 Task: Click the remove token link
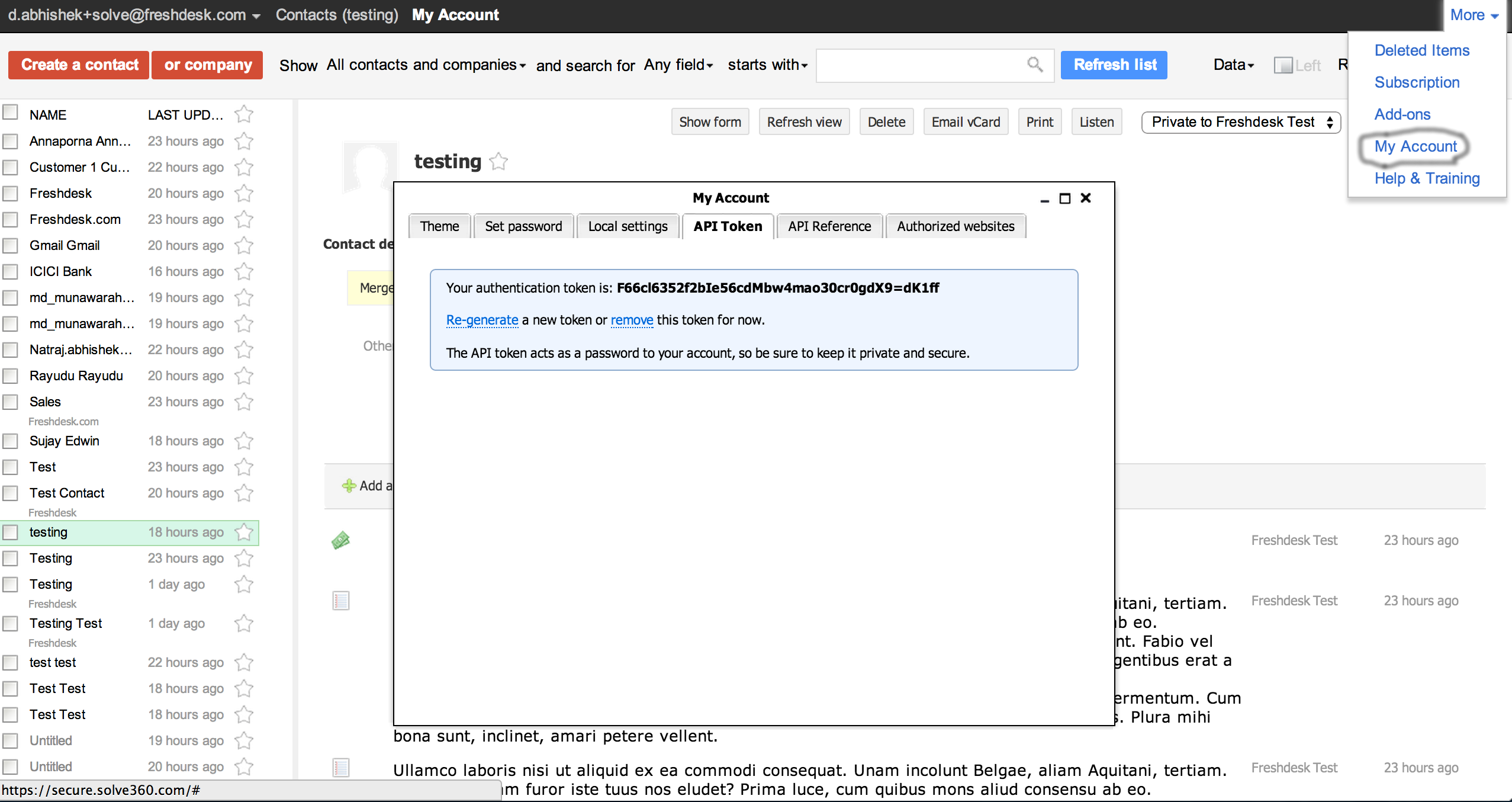(x=632, y=320)
